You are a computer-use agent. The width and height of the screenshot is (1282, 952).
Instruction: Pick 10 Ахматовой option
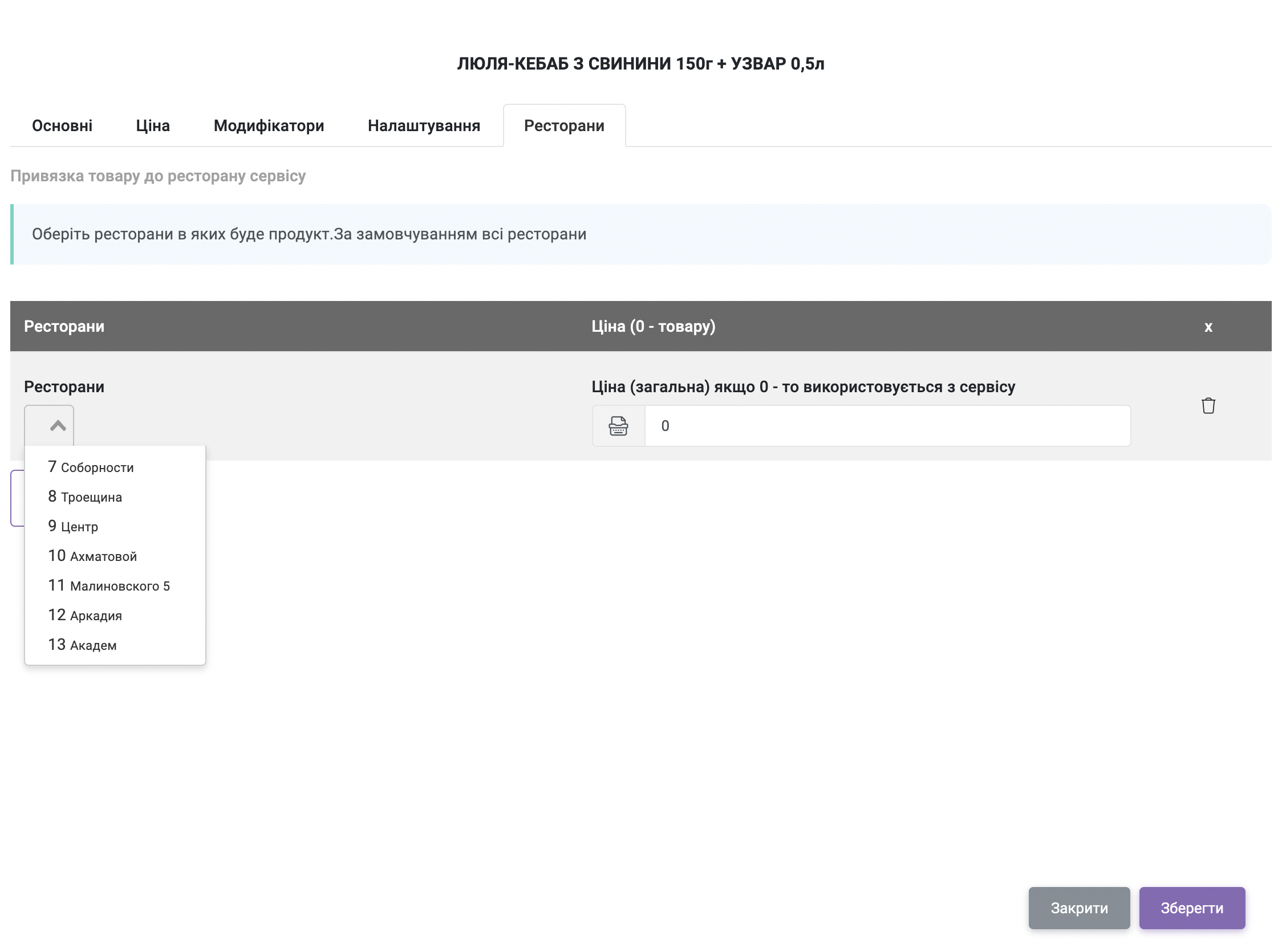pos(92,556)
